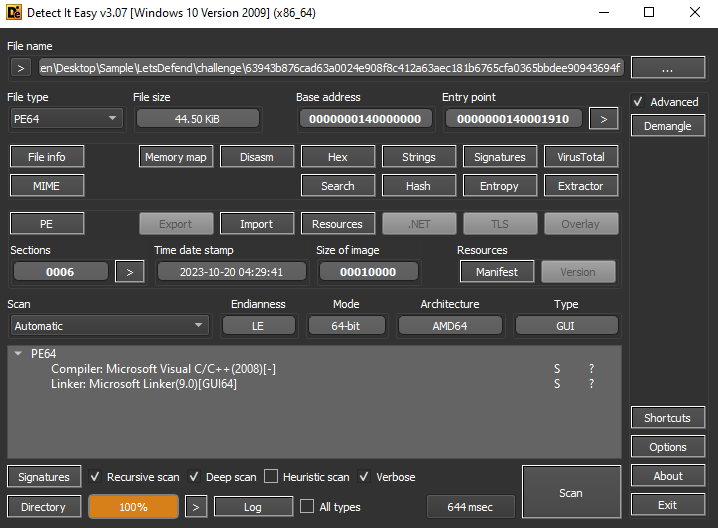The image size is (718, 528).
Task: Click the arrow button left of file path
Action: click(x=20, y=68)
